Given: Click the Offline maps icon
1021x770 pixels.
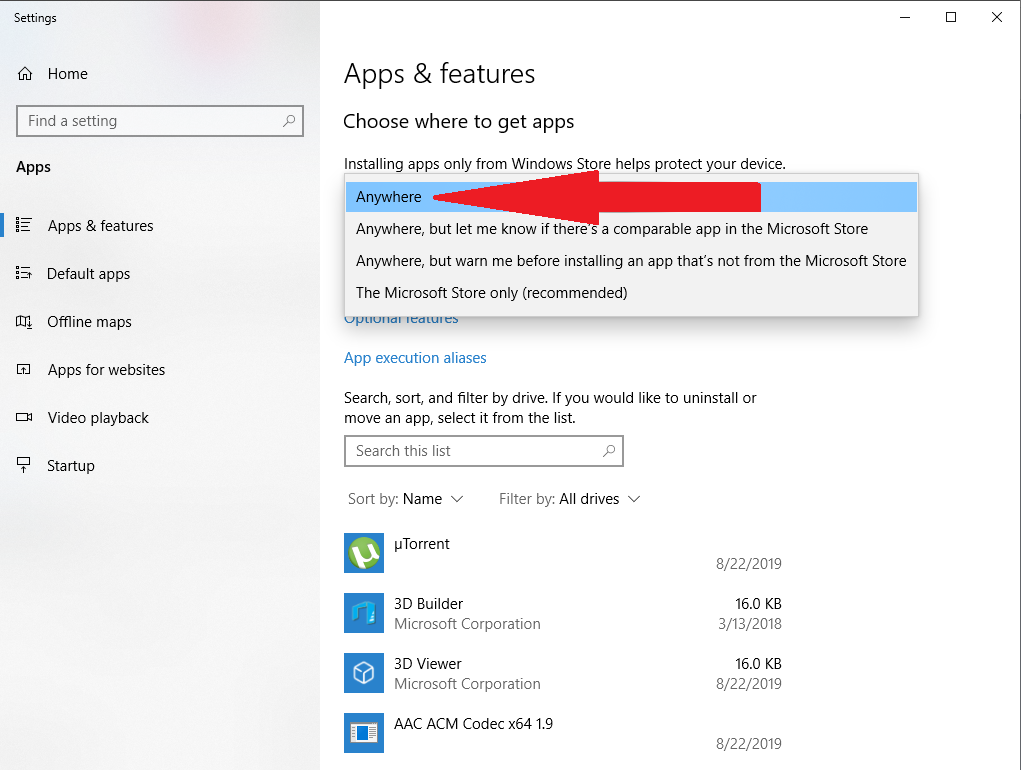Looking at the screenshot, I should point(24,322).
